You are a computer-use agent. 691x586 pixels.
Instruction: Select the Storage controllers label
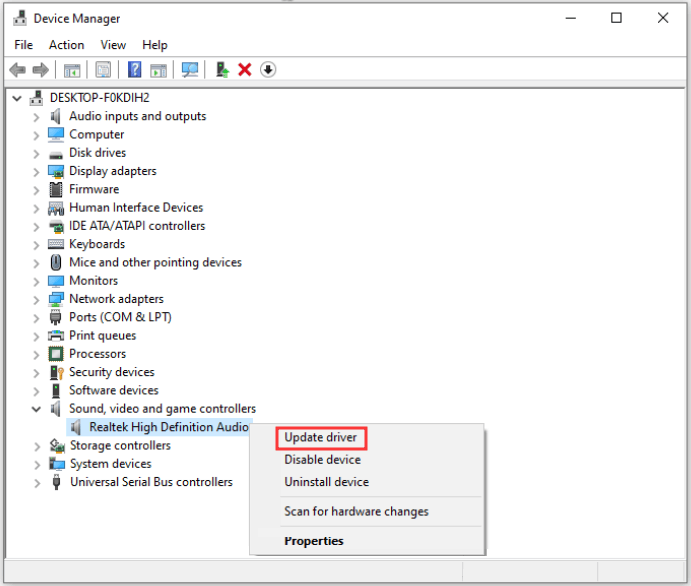tap(120, 445)
